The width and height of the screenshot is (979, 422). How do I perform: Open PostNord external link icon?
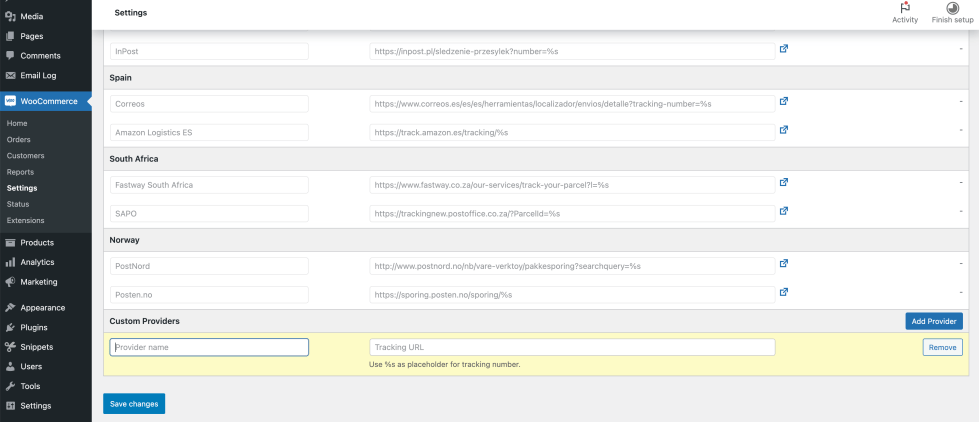click(x=784, y=264)
